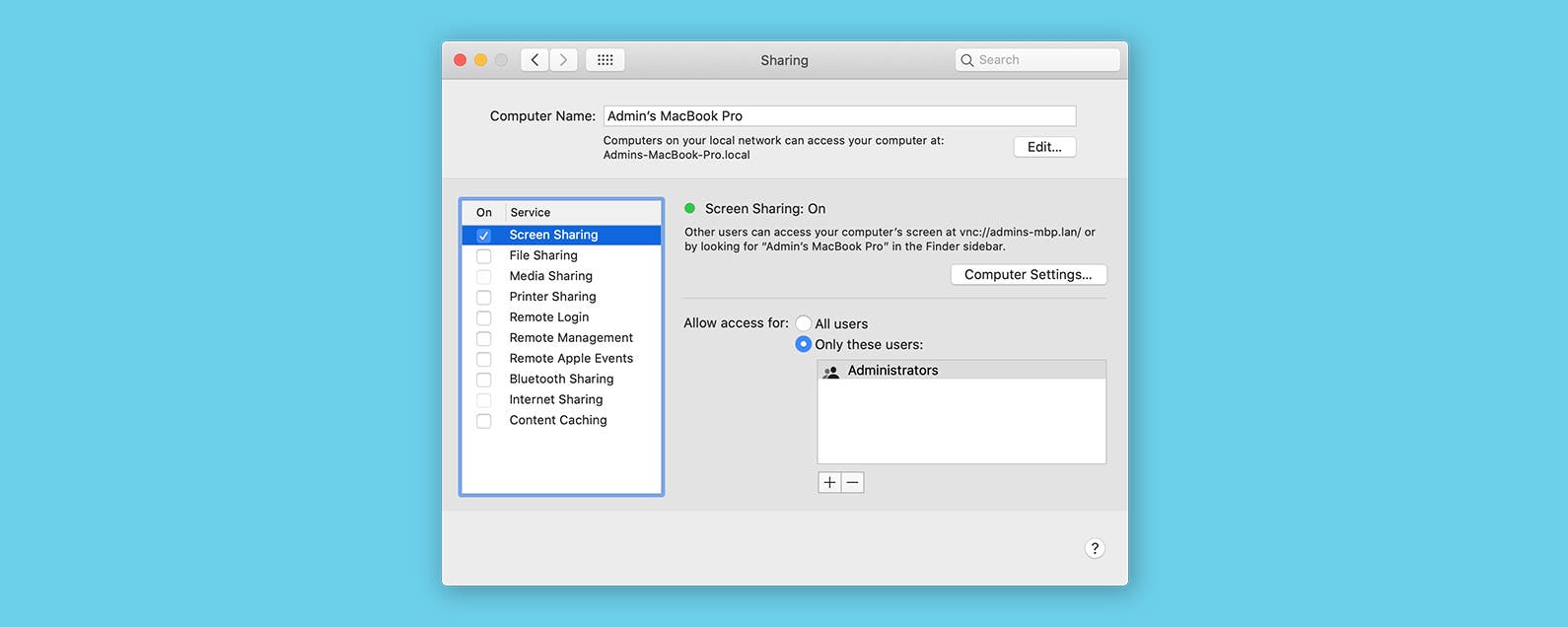The width and height of the screenshot is (1568, 627).
Task: Open help with the question mark button
Action: click(x=1095, y=549)
